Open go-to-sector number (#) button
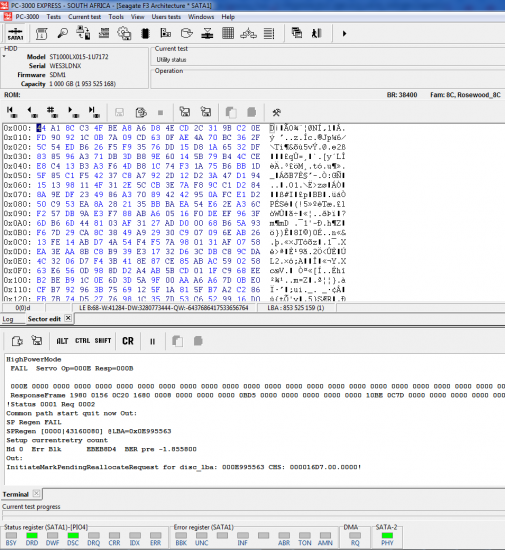 [53, 112]
